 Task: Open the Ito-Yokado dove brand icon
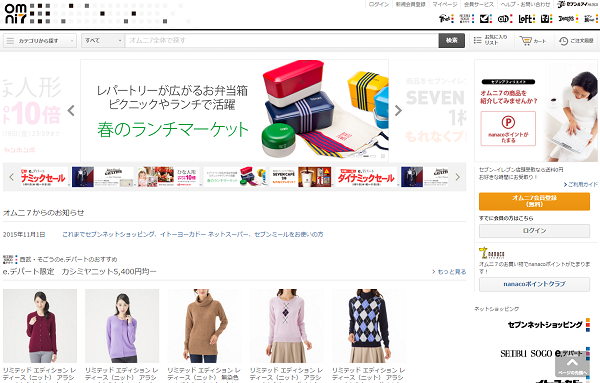[486, 18]
